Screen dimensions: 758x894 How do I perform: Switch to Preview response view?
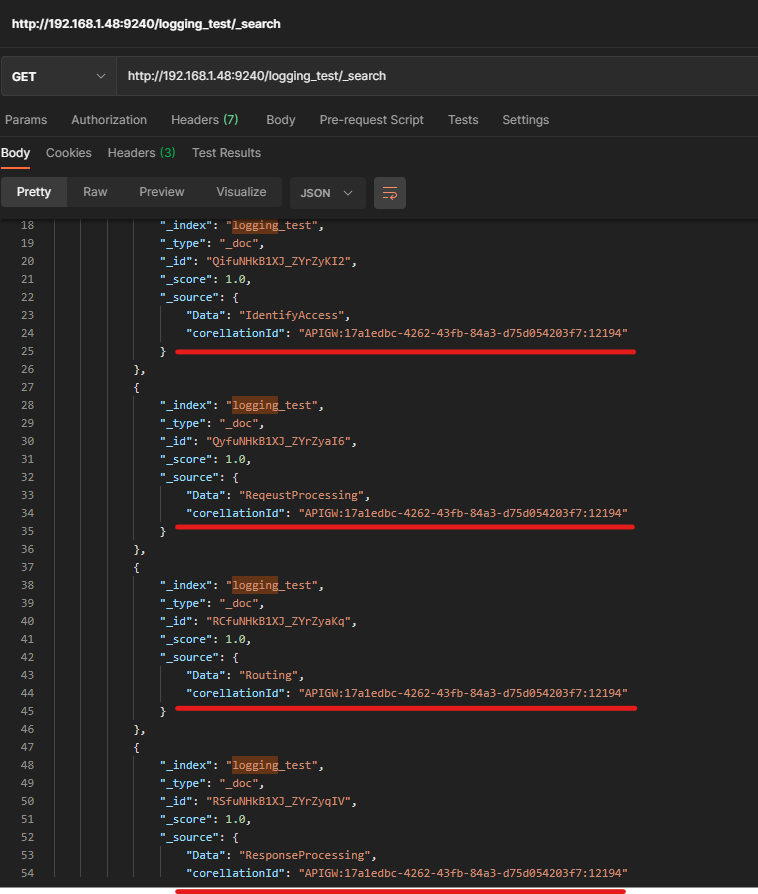(162, 192)
